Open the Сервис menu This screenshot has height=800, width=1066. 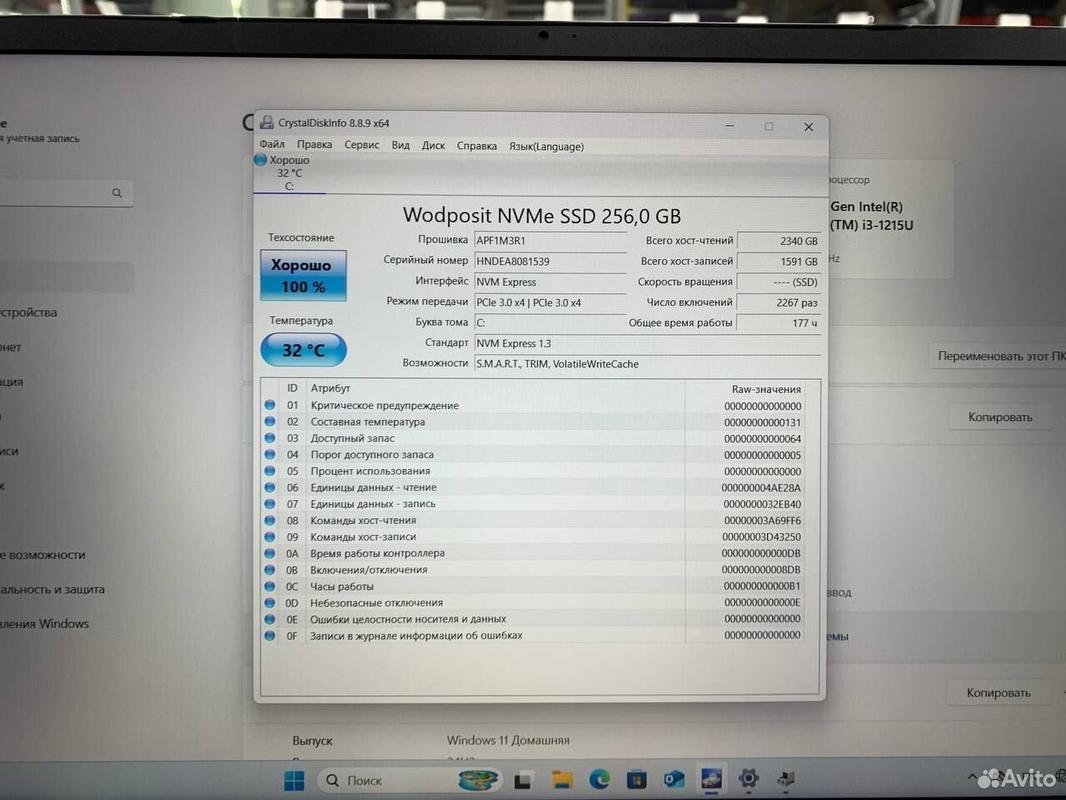[x=362, y=145]
